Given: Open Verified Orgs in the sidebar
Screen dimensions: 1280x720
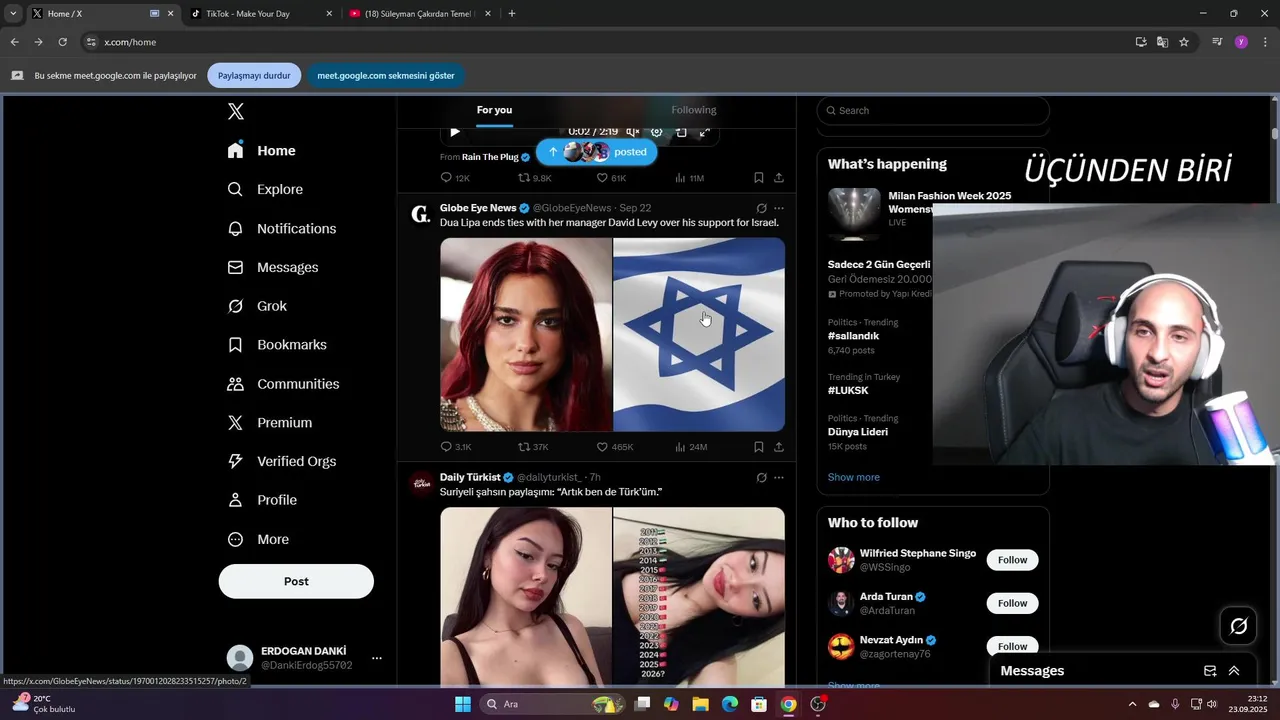Looking at the screenshot, I should click(x=281, y=461).
